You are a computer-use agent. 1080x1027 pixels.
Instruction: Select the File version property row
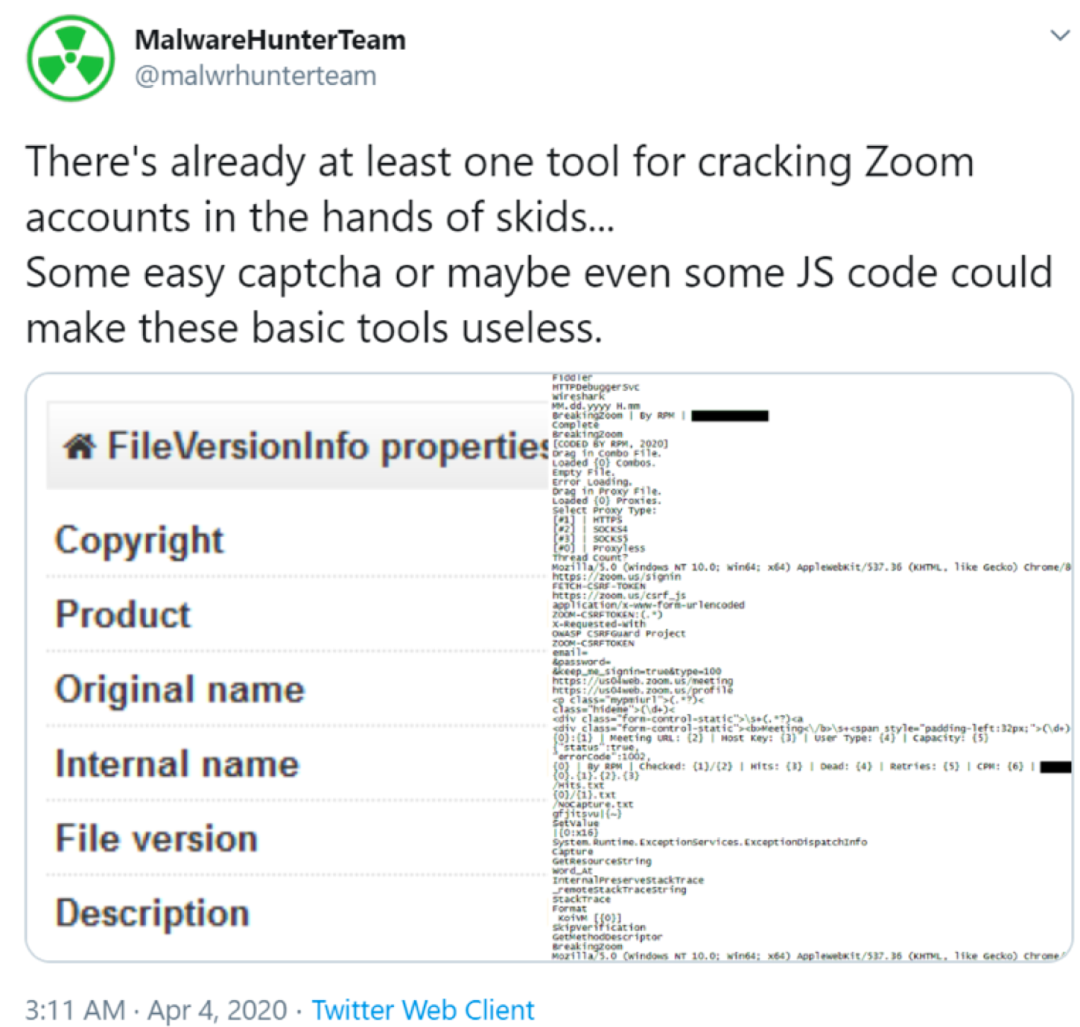pyautogui.click(x=156, y=838)
